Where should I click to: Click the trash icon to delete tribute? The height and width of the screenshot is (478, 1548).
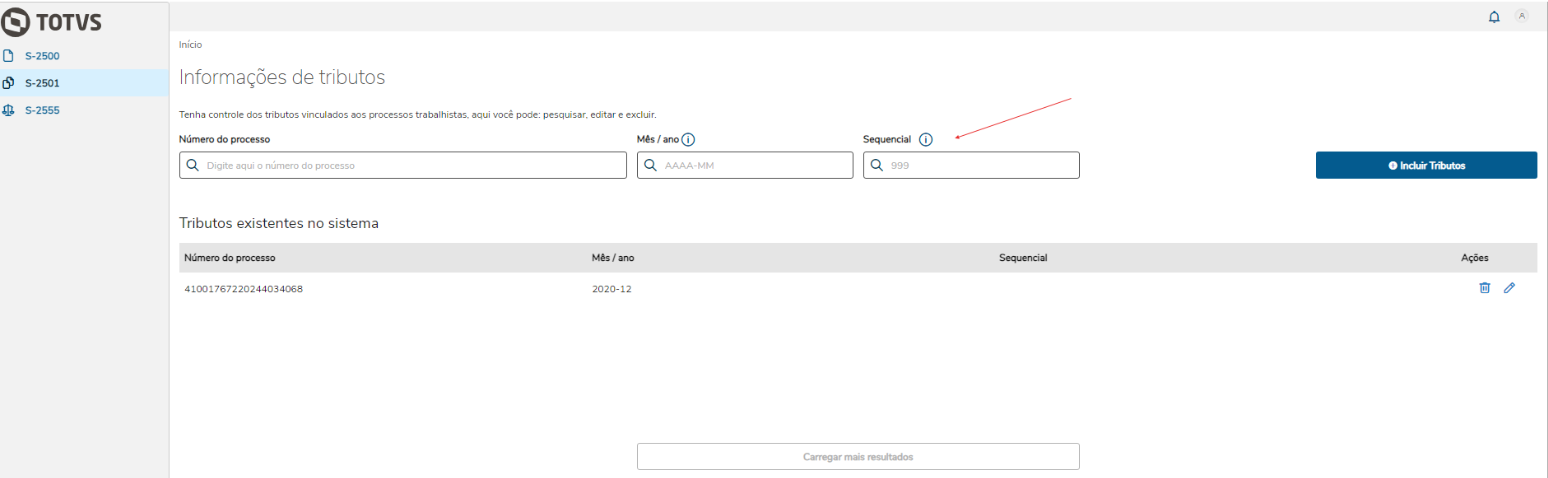point(1484,288)
